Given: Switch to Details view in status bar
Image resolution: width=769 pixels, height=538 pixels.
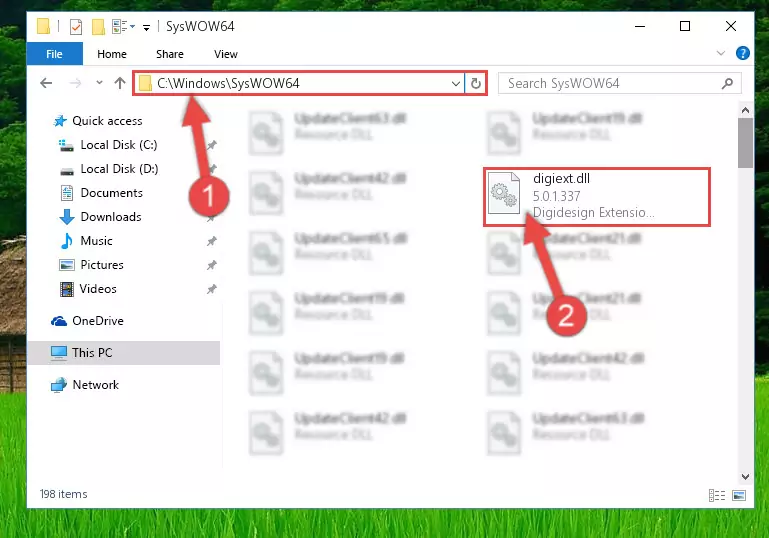Looking at the screenshot, I should (717, 495).
